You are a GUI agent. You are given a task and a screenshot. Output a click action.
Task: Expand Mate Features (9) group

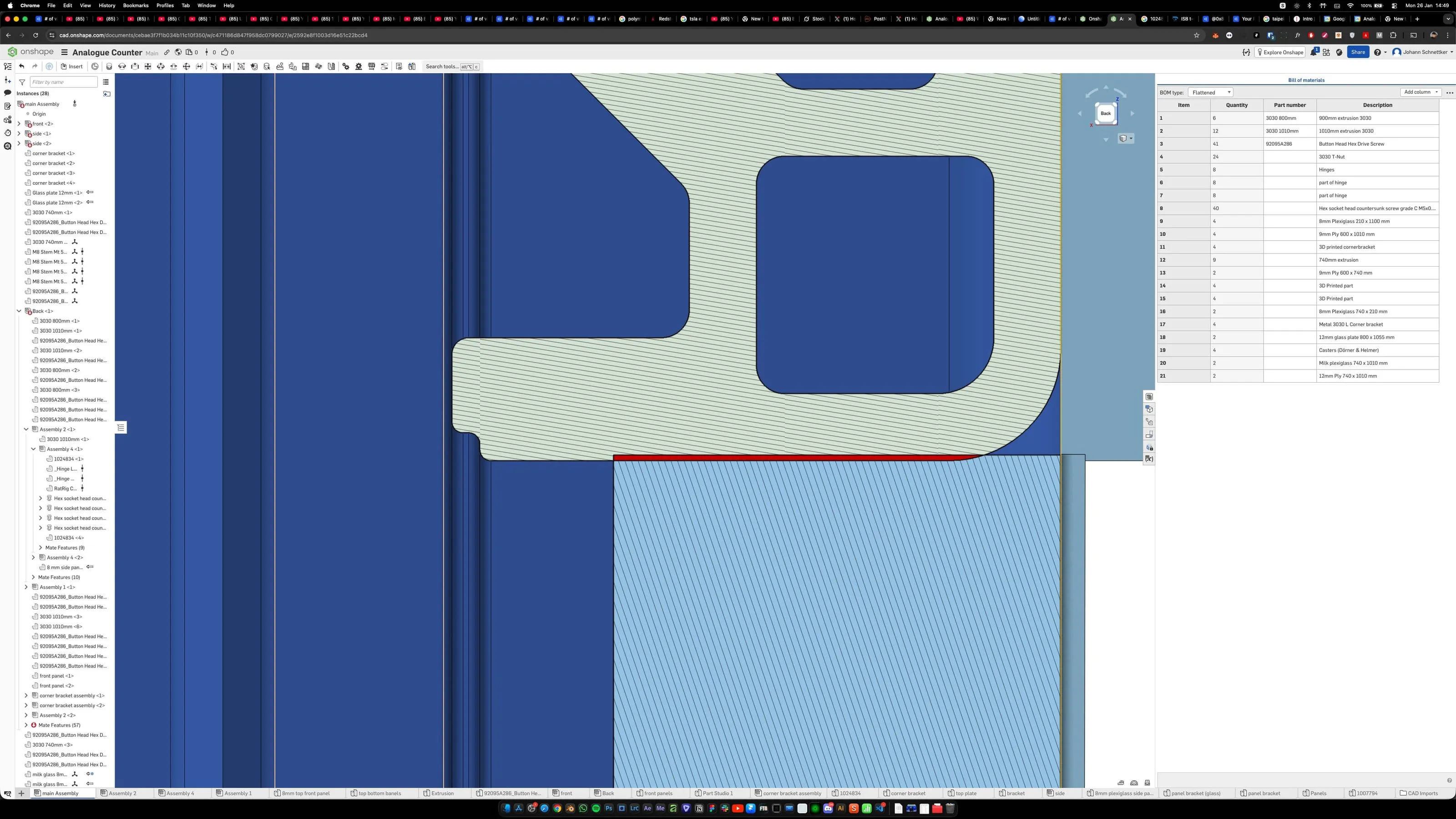tap(40, 548)
